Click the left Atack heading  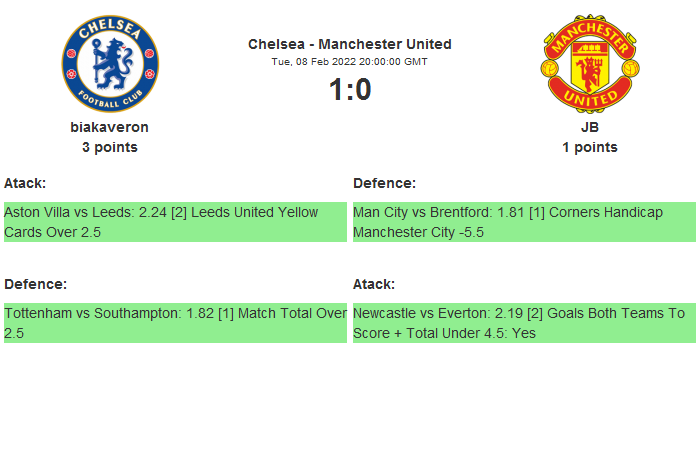coord(25,183)
